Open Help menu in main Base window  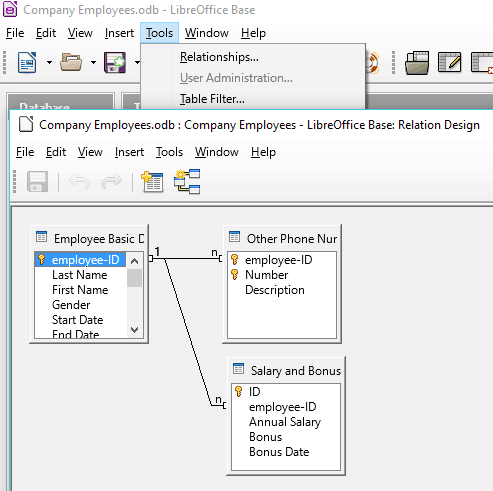[253, 33]
